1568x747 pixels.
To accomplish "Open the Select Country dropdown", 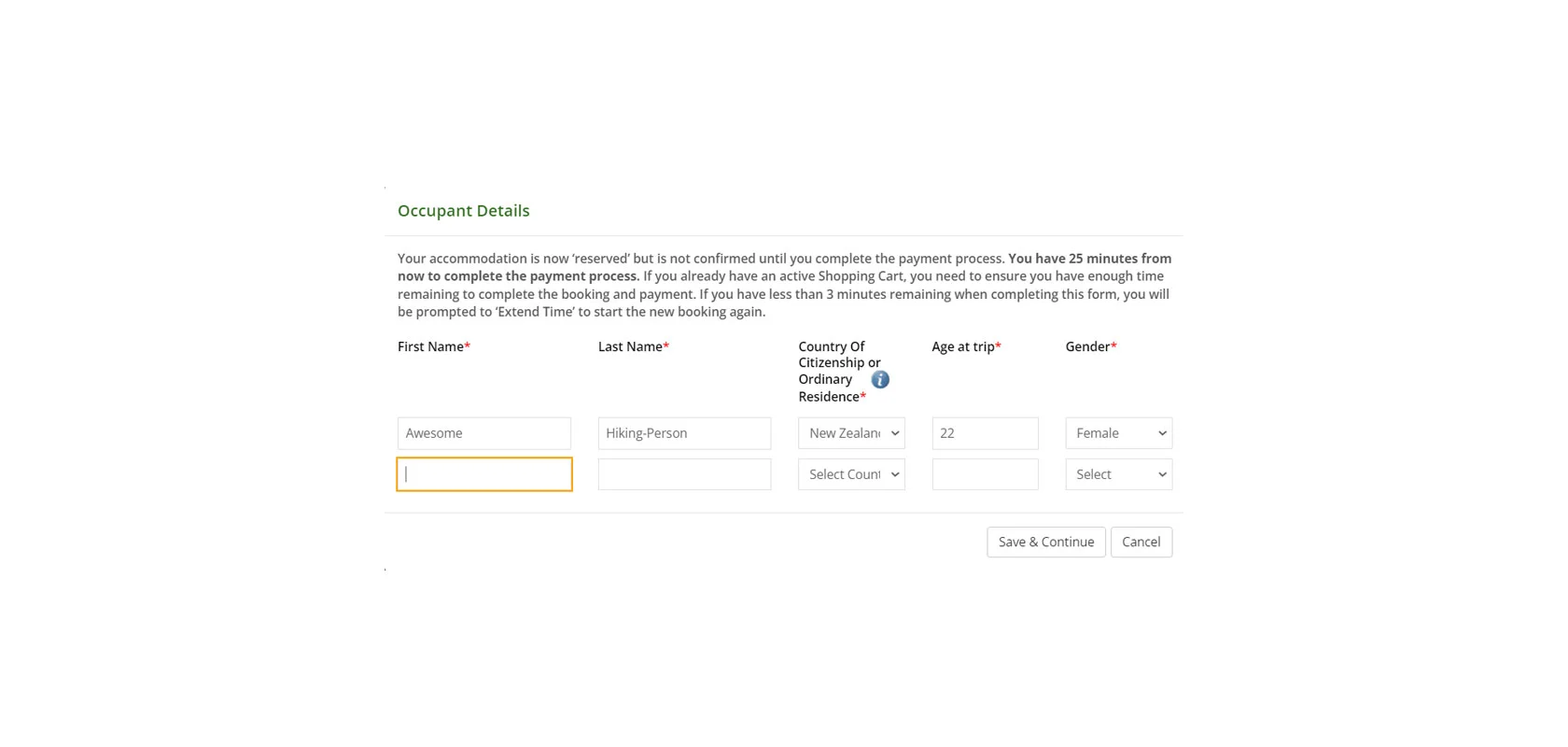I will tap(851, 474).
